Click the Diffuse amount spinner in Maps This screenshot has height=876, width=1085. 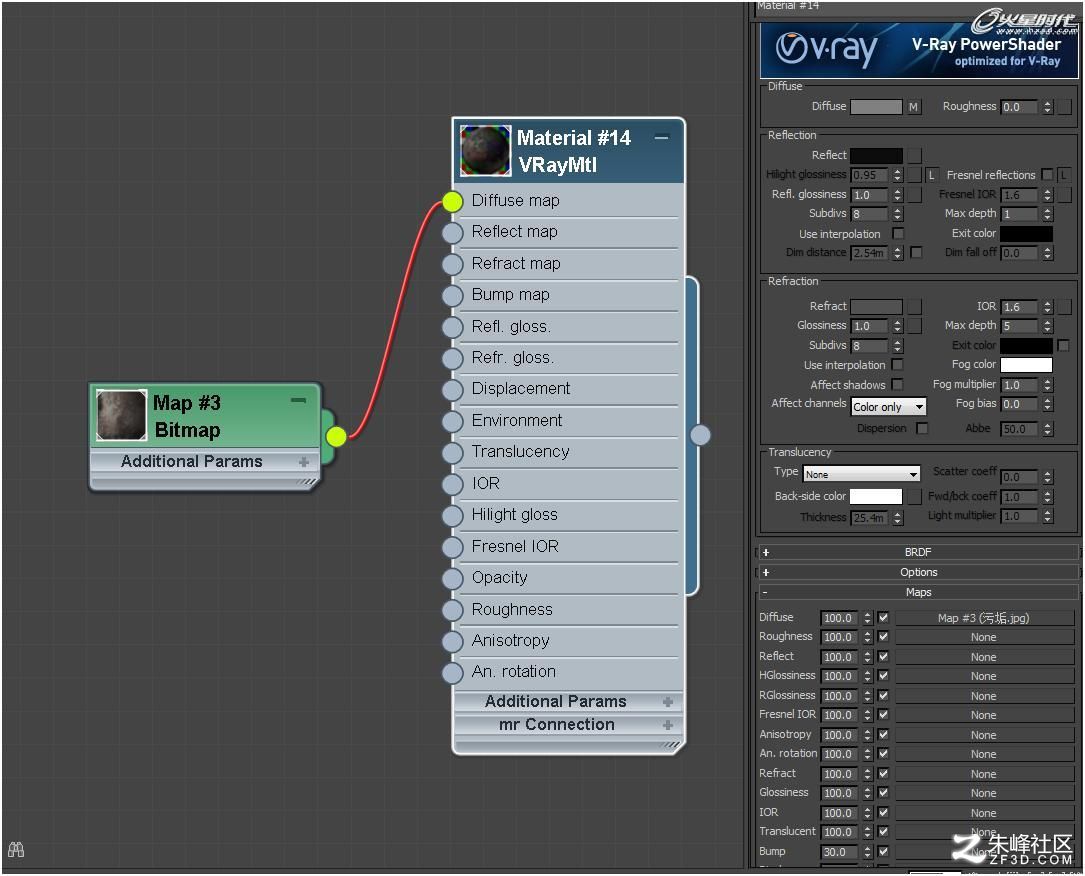(x=867, y=618)
